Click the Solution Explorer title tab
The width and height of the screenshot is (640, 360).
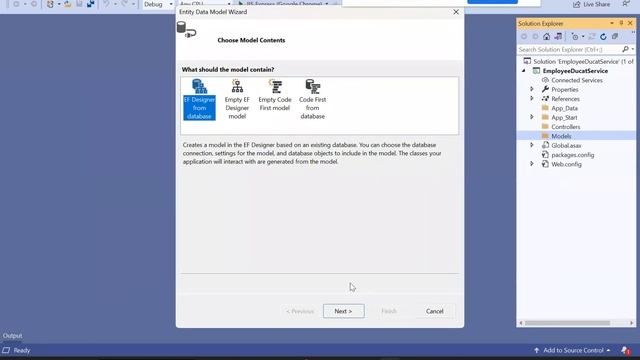coord(541,24)
